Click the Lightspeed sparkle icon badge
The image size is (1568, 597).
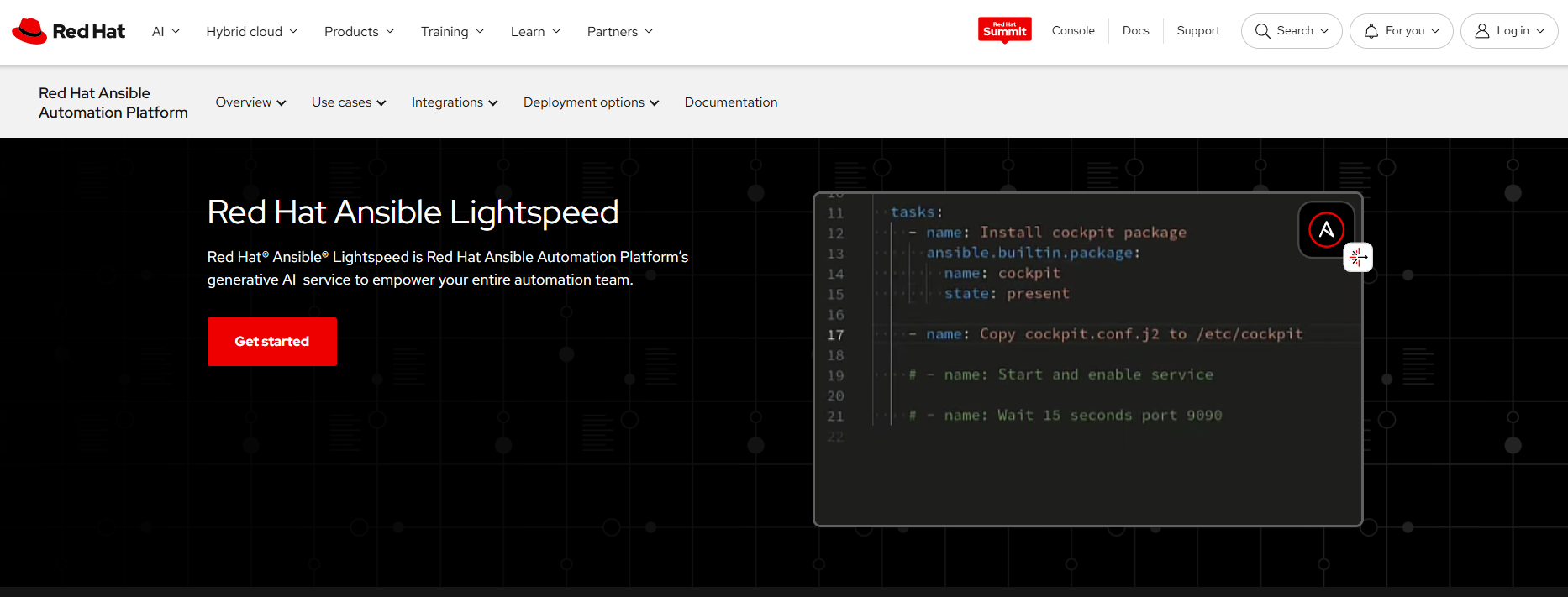click(x=1358, y=257)
